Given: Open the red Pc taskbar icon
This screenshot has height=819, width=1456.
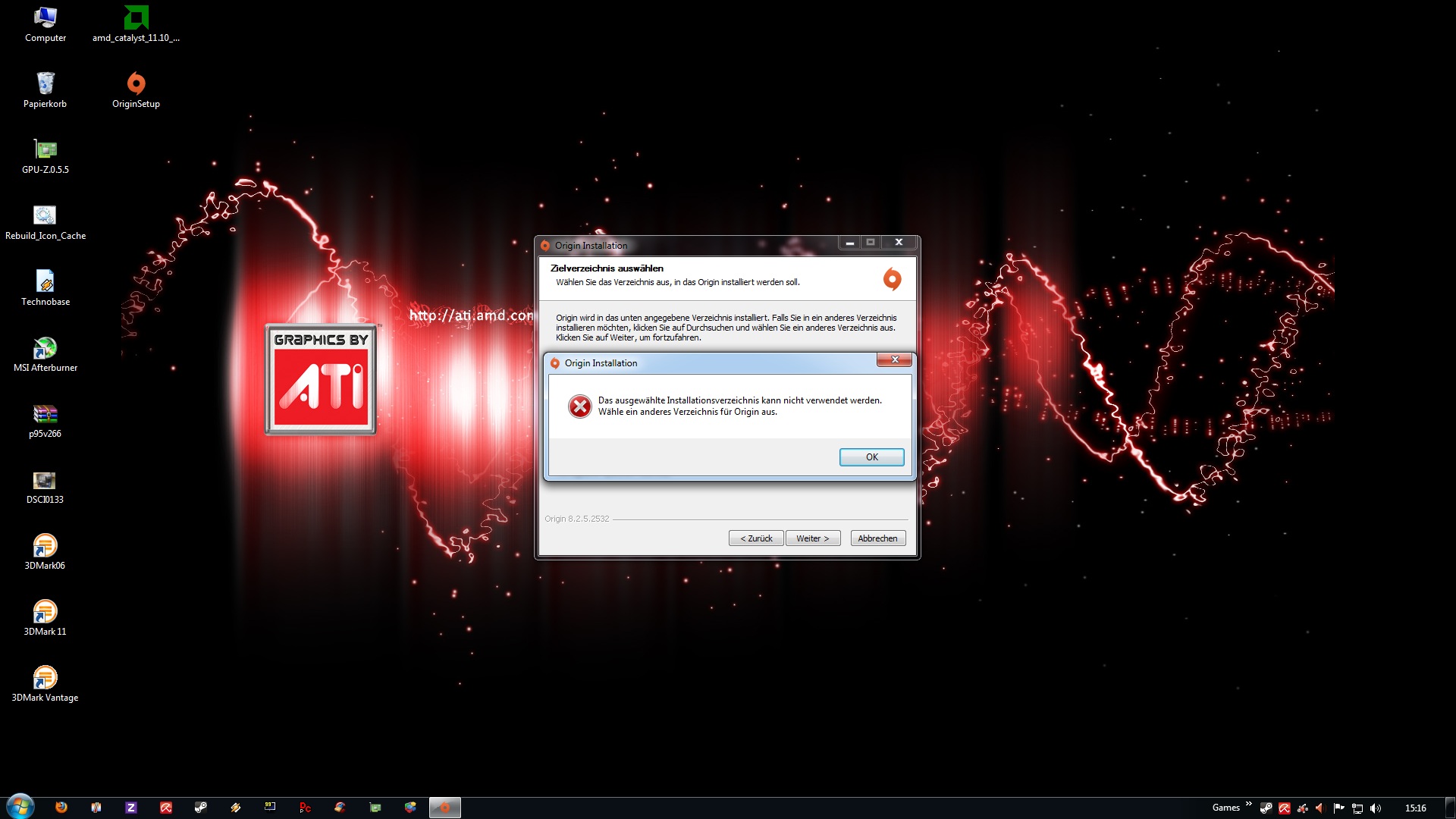Looking at the screenshot, I should coord(305,808).
